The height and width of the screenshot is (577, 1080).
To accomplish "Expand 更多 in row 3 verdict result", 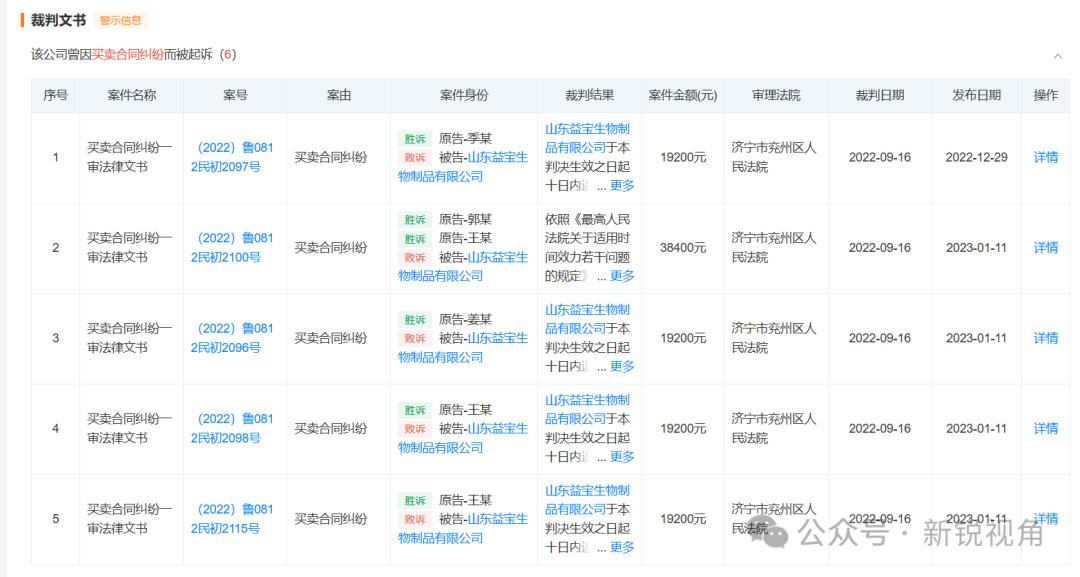I will pos(622,366).
